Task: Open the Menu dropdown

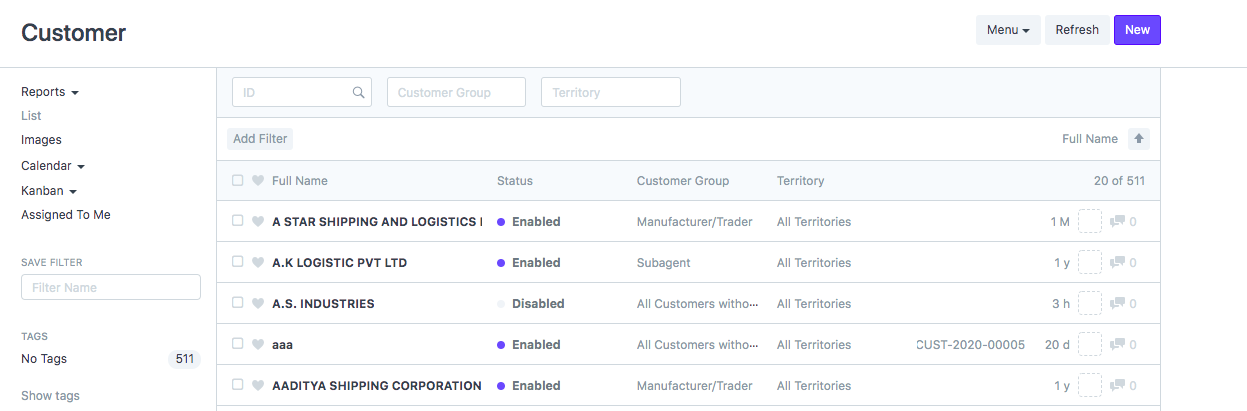Action: (1008, 30)
